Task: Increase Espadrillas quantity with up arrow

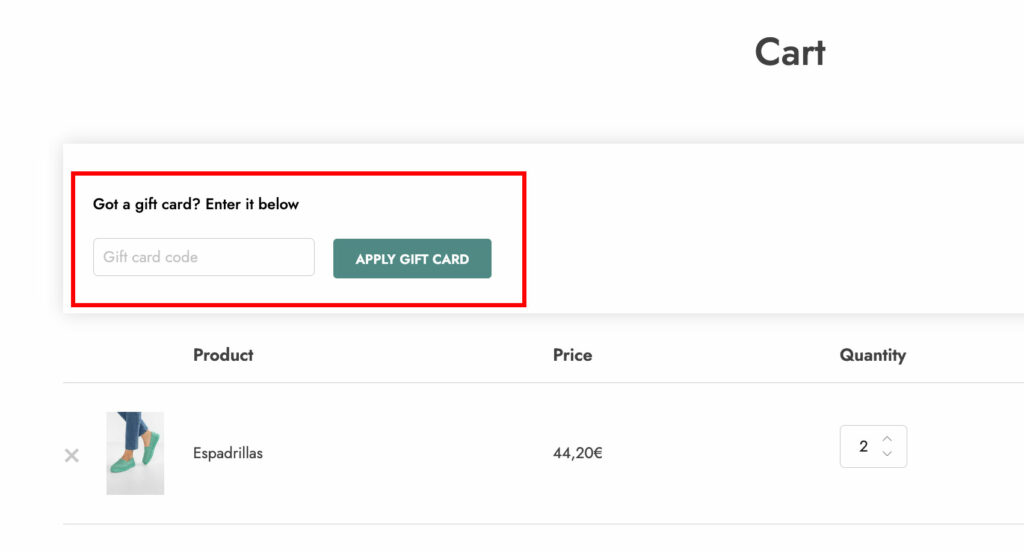Action: click(x=887, y=439)
